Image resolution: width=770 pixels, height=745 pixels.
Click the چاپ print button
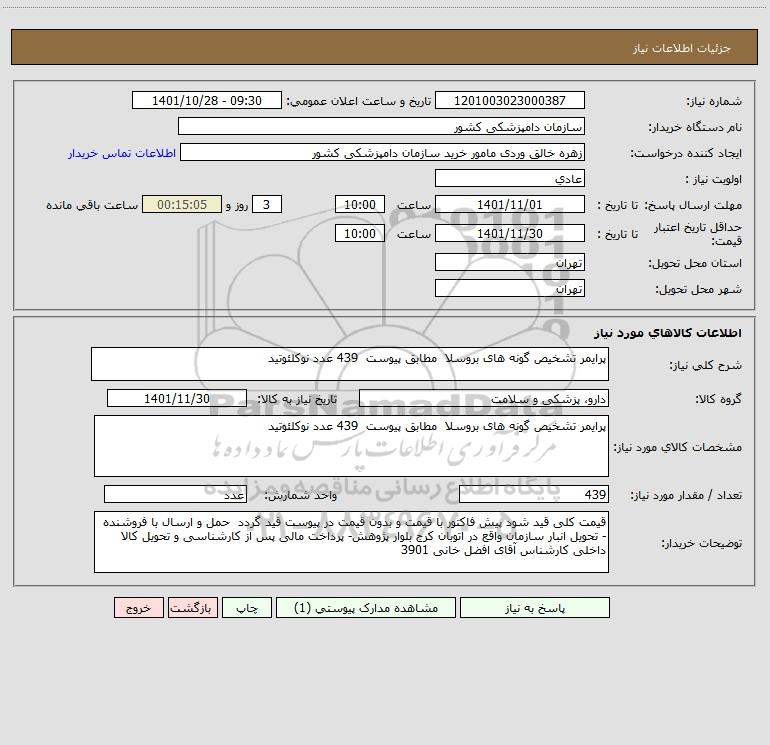click(x=247, y=608)
